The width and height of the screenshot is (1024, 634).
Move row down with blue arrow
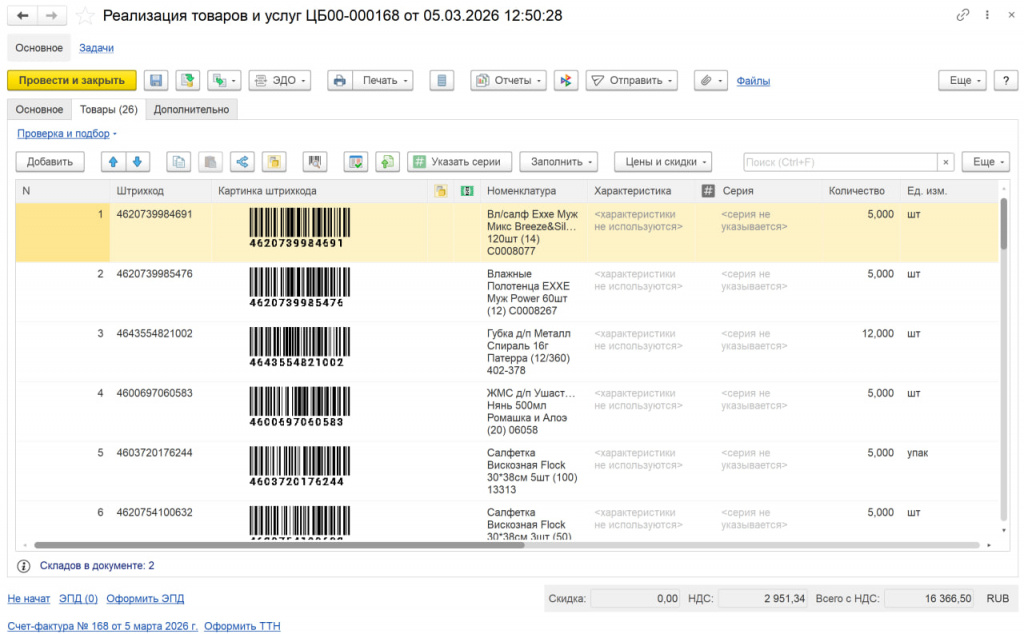137,162
